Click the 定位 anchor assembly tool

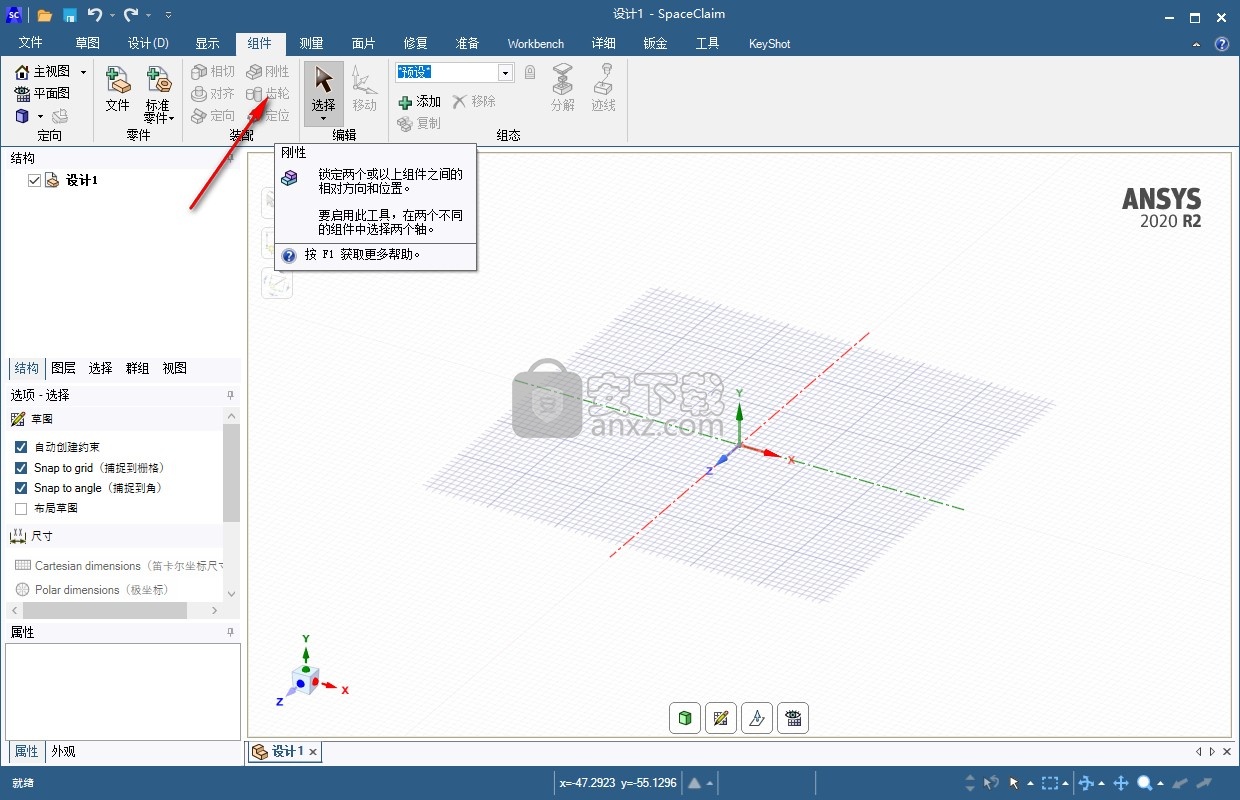pyautogui.click(x=268, y=116)
